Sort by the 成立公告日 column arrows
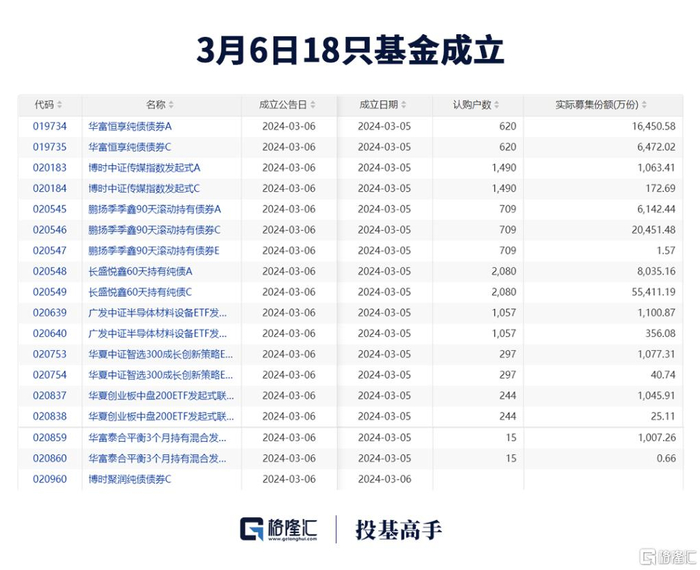This screenshot has width=700, height=570. coord(313,105)
